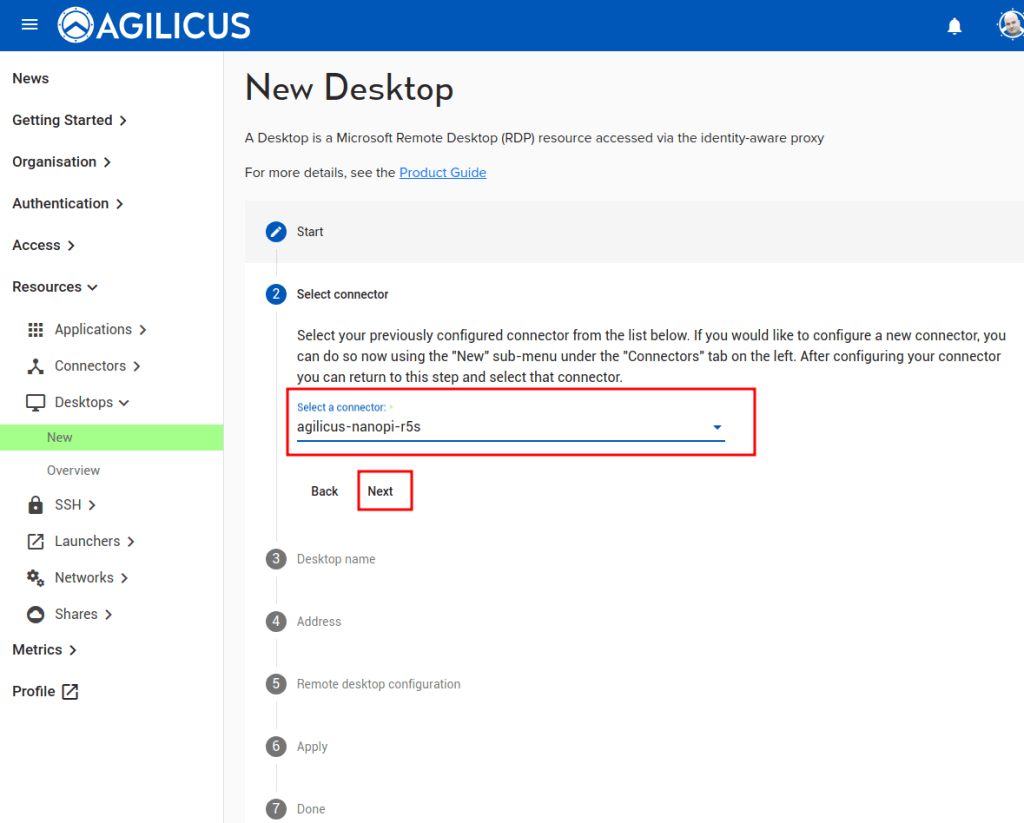
Task: Expand the Authentication menu
Action: (x=67, y=203)
